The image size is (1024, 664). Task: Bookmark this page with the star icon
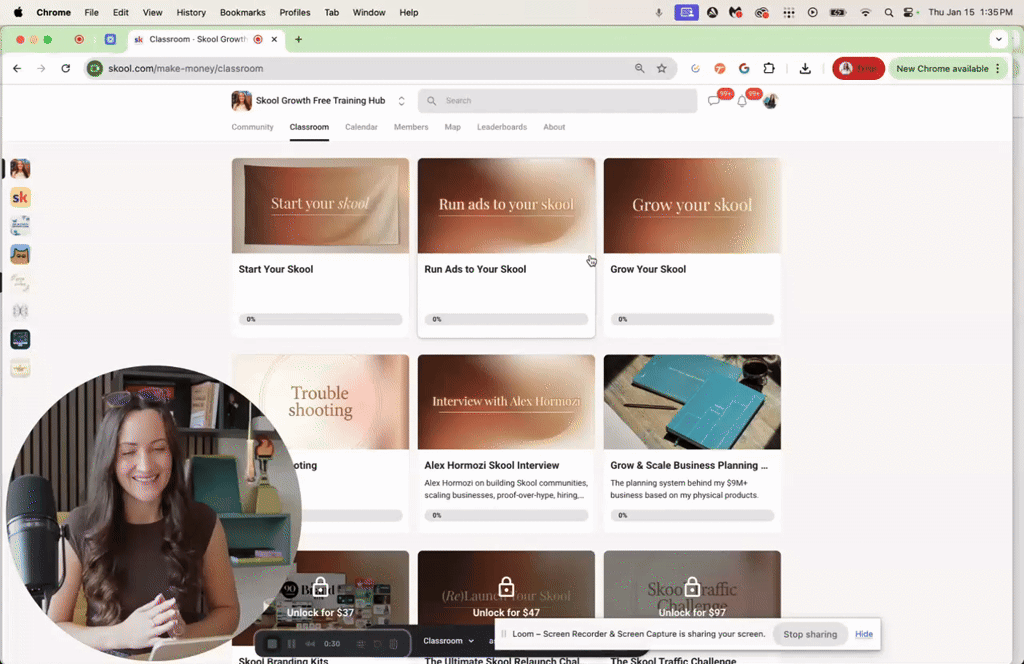pos(662,68)
